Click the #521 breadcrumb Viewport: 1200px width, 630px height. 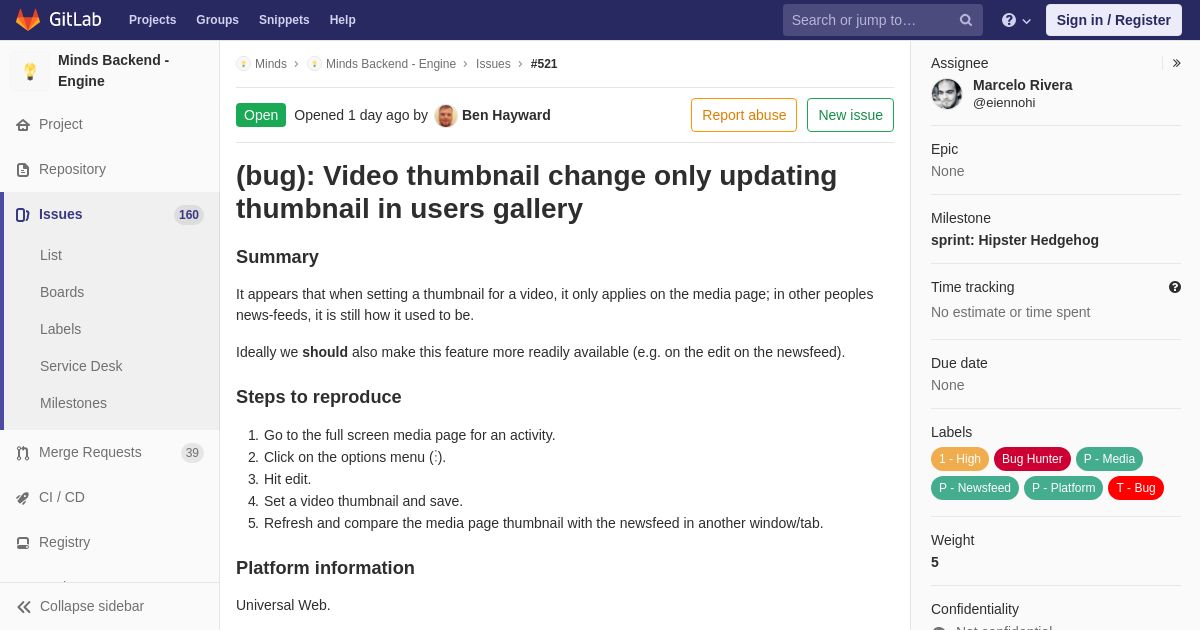tap(544, 64)
